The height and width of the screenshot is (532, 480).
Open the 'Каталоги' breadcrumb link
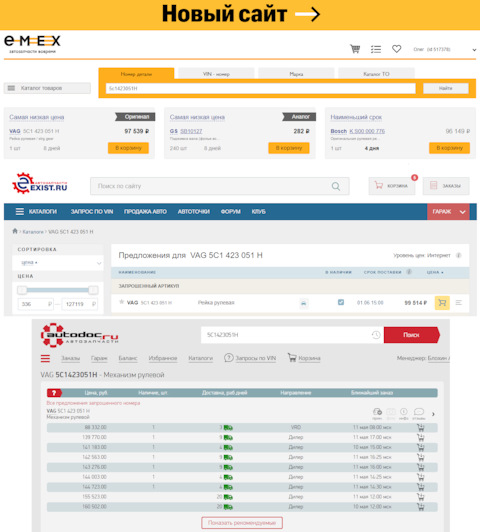coord(33,232)
